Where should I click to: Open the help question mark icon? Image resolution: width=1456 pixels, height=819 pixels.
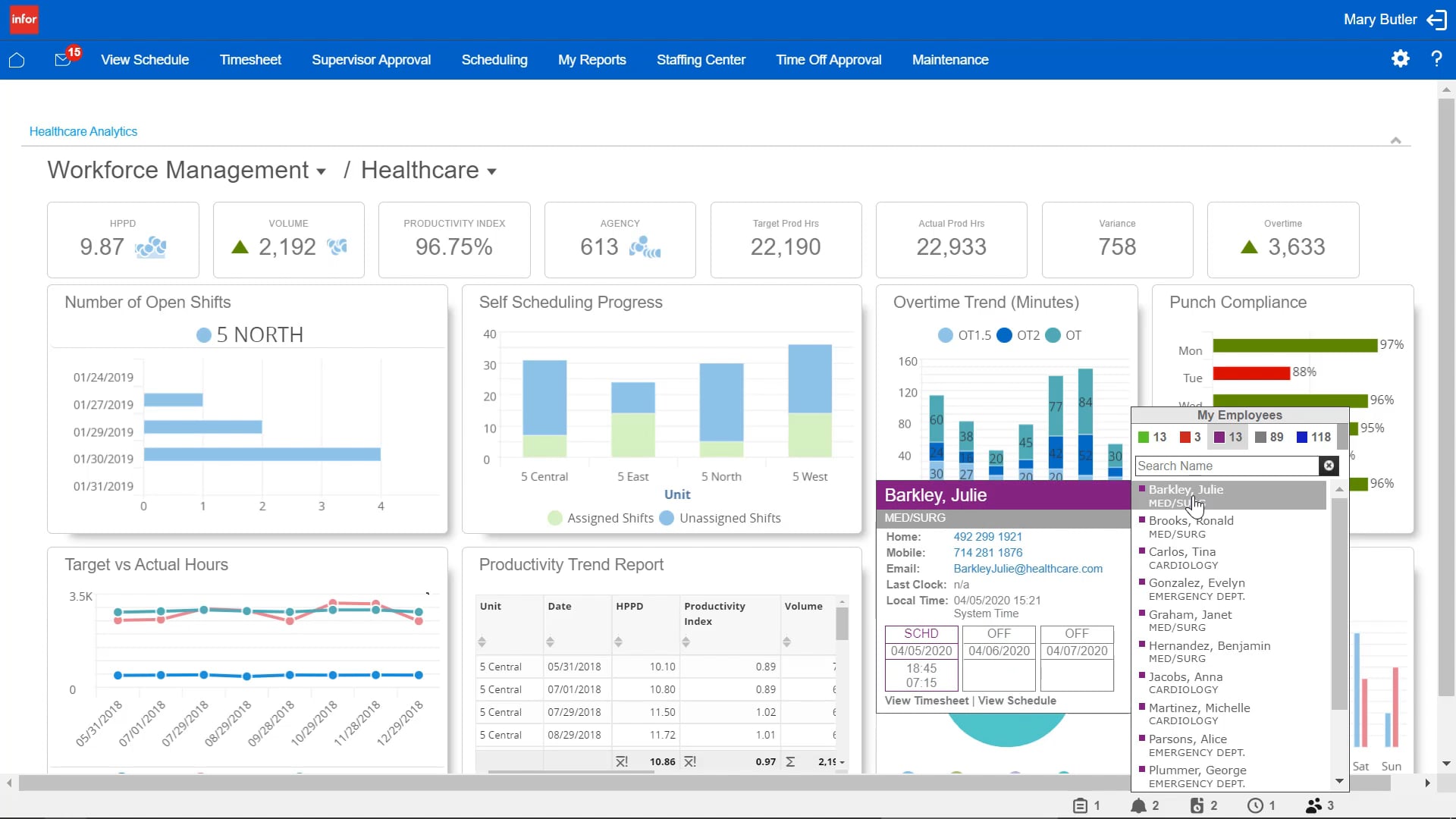click(x=1436, y=59)
